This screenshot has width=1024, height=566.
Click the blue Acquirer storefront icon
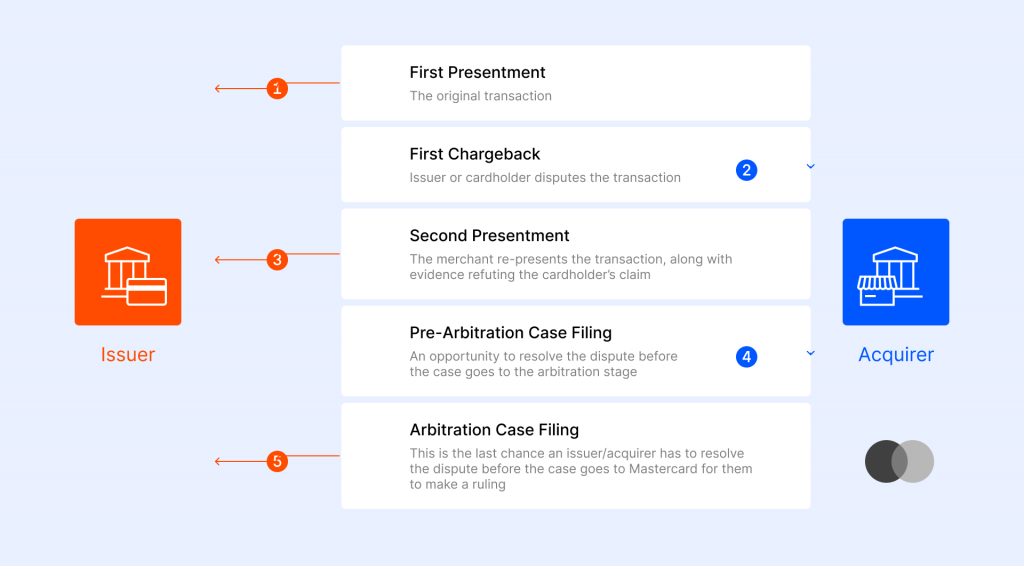895,272
